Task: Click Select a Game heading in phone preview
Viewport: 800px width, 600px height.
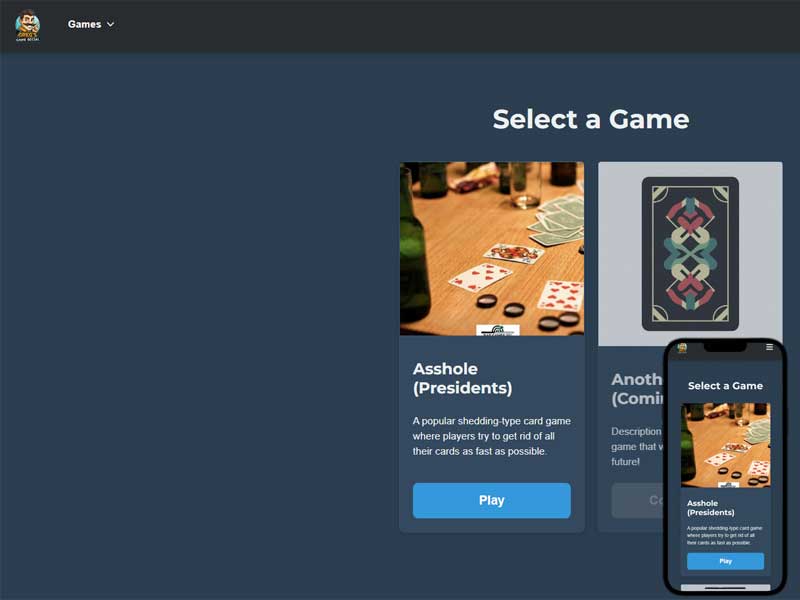Action: click(x=725, y=386)
